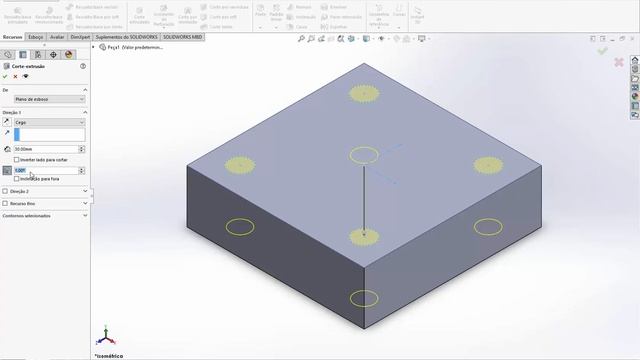Open Design Library task pane icon
Image resolution: width=640 pixels, height=360 pixels.
[635, 69]
